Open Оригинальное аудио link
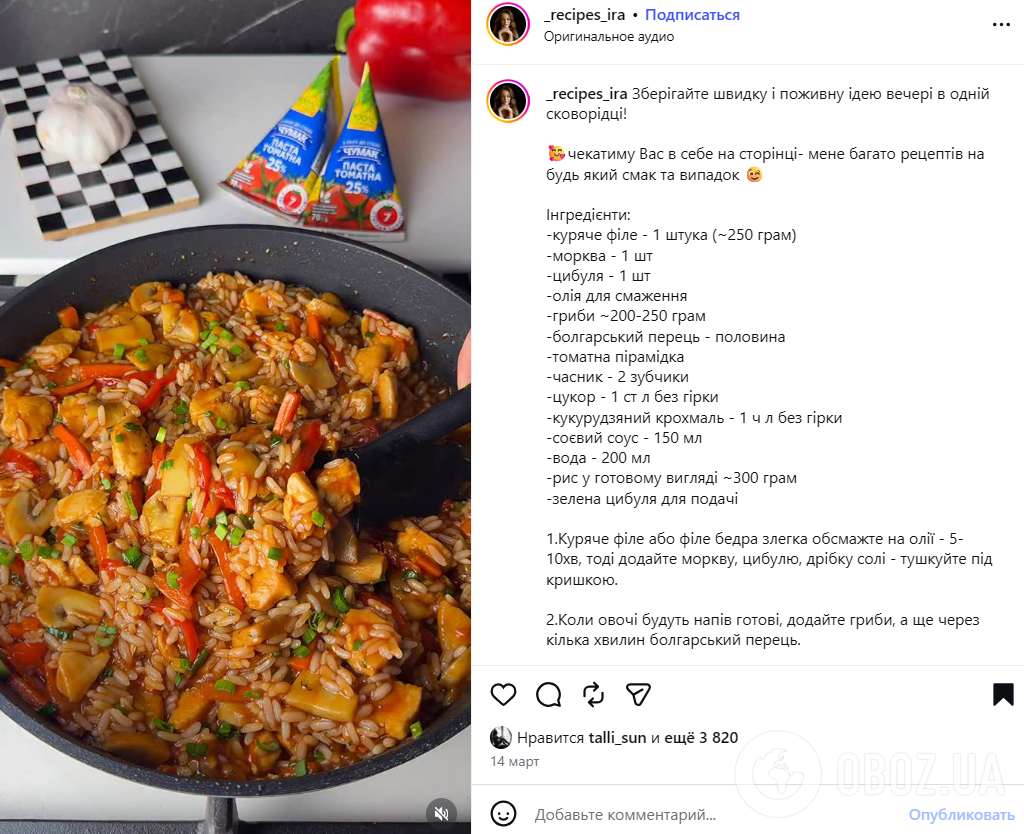The image size is (1024, 834). [609, 37]
